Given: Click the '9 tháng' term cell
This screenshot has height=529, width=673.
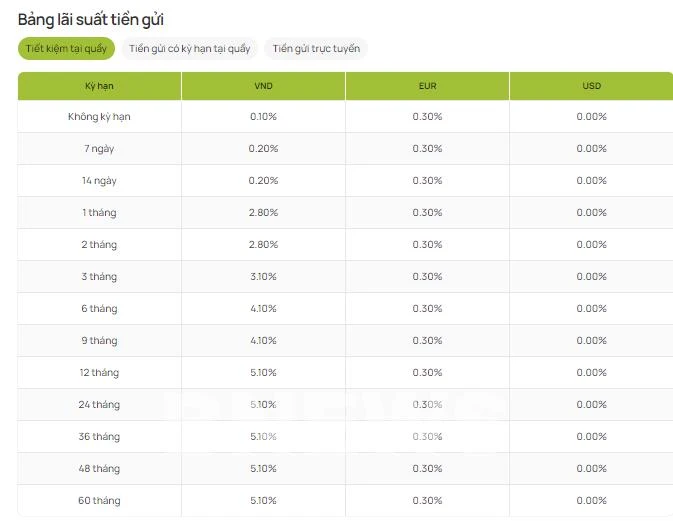Looking at the screenshot, I should click(x=99, y=341).
